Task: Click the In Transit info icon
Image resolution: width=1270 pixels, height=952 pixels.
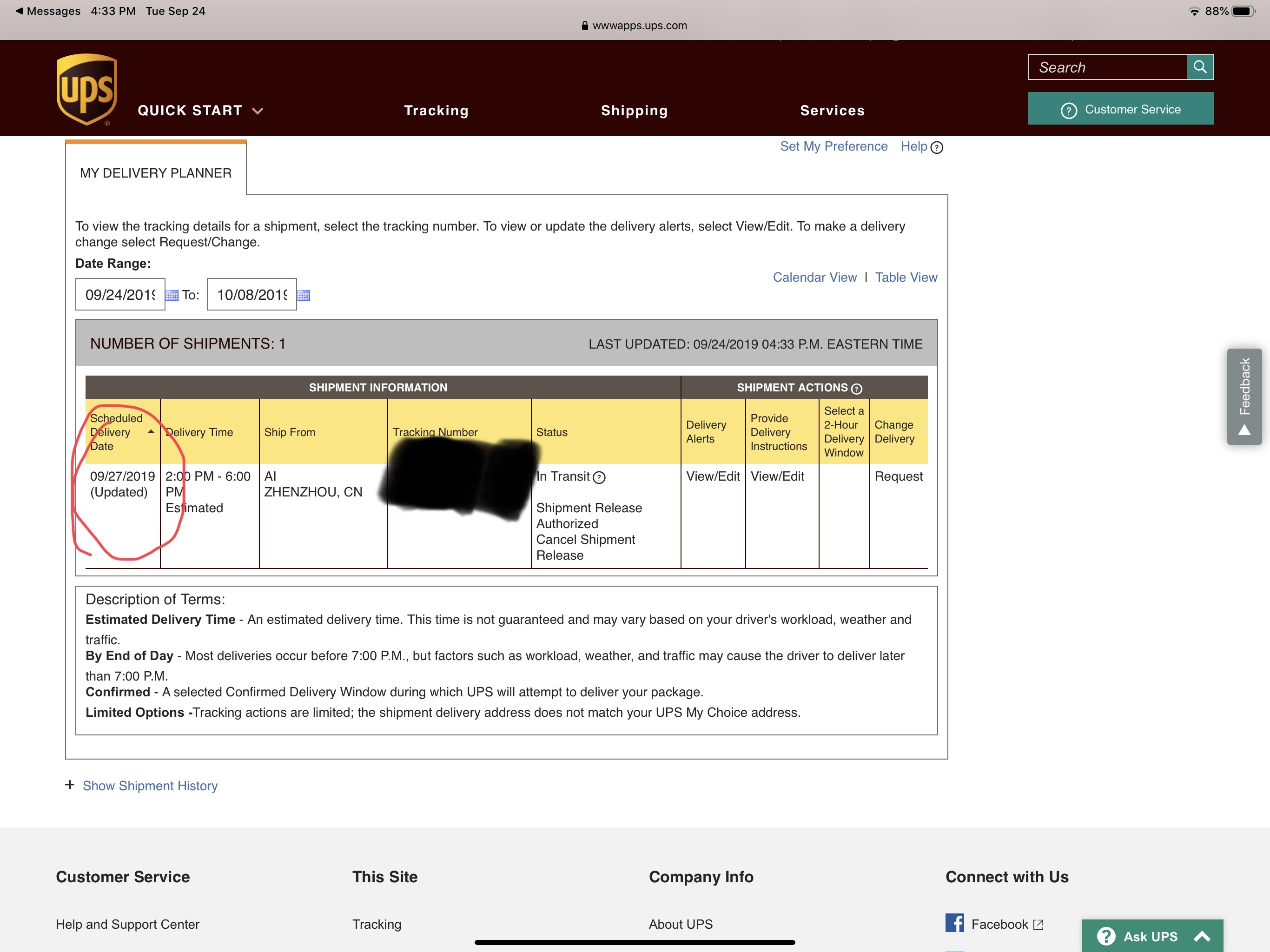Action: click(599, 478)
